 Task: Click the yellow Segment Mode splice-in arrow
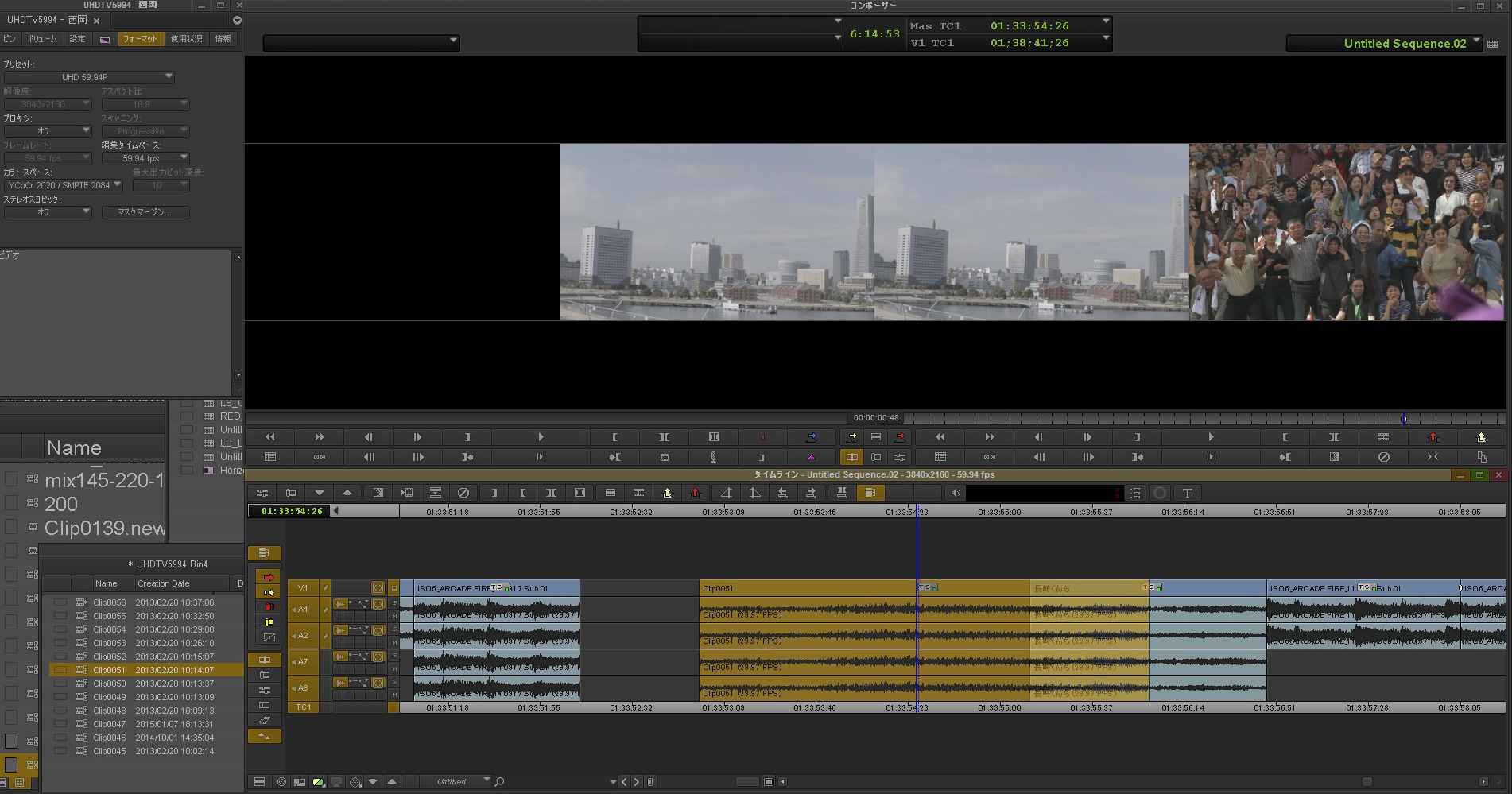point(268,592)
